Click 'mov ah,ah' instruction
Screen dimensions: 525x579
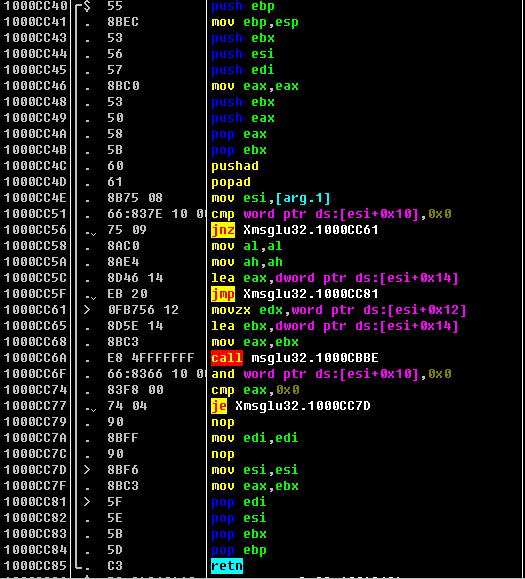click(x=247, y=262)
